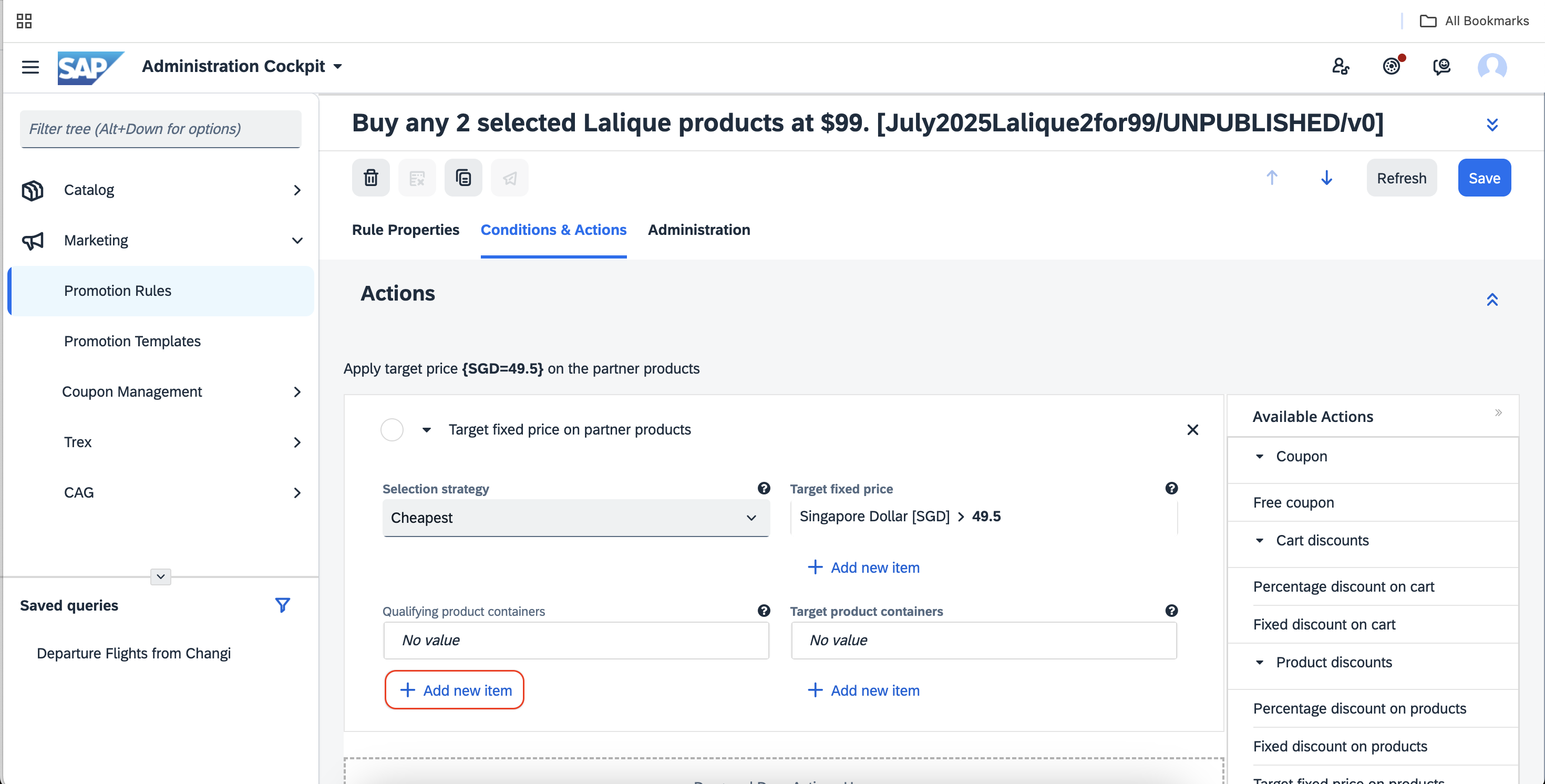Select the Target fixed price action radio

point(392,429)
